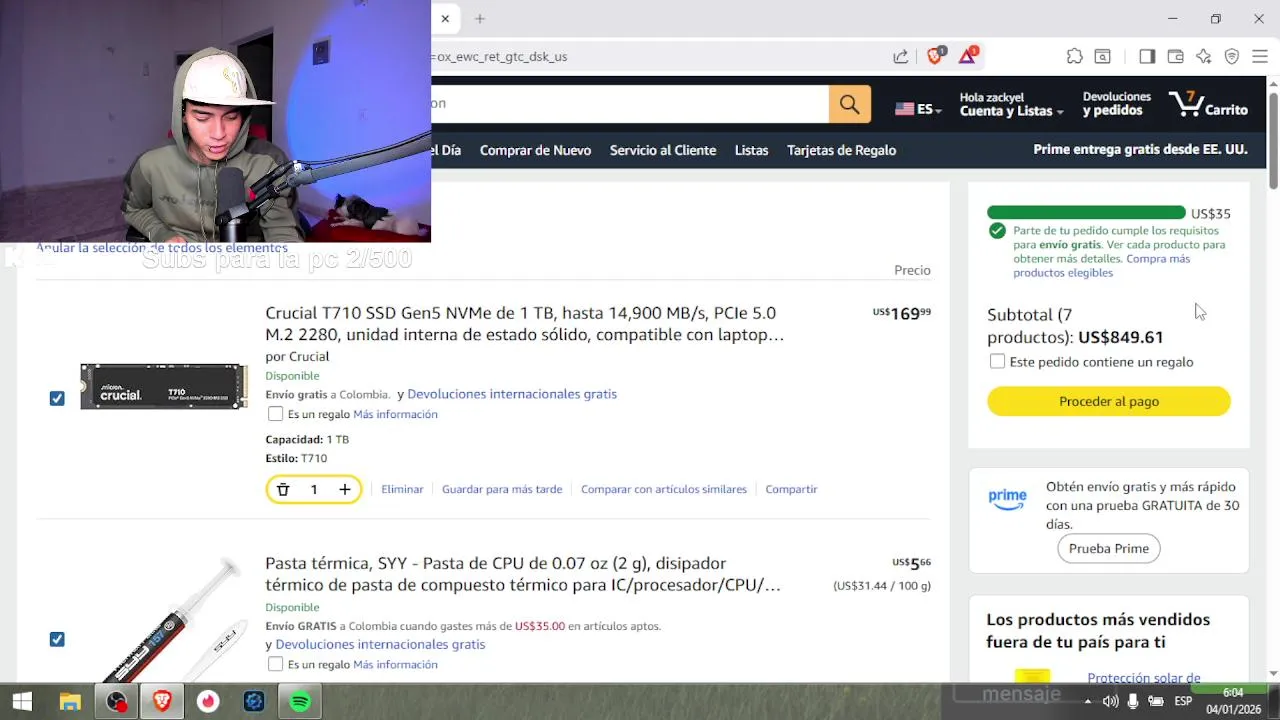Click the share page icon in address bar

point(901,56)
